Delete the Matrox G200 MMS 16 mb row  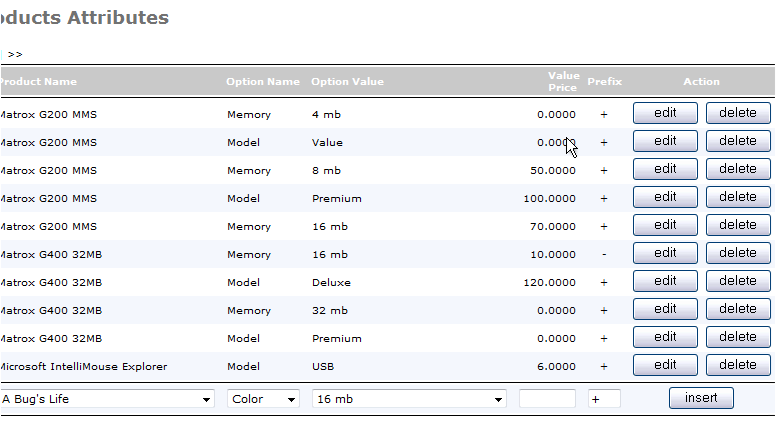[738, 226]
